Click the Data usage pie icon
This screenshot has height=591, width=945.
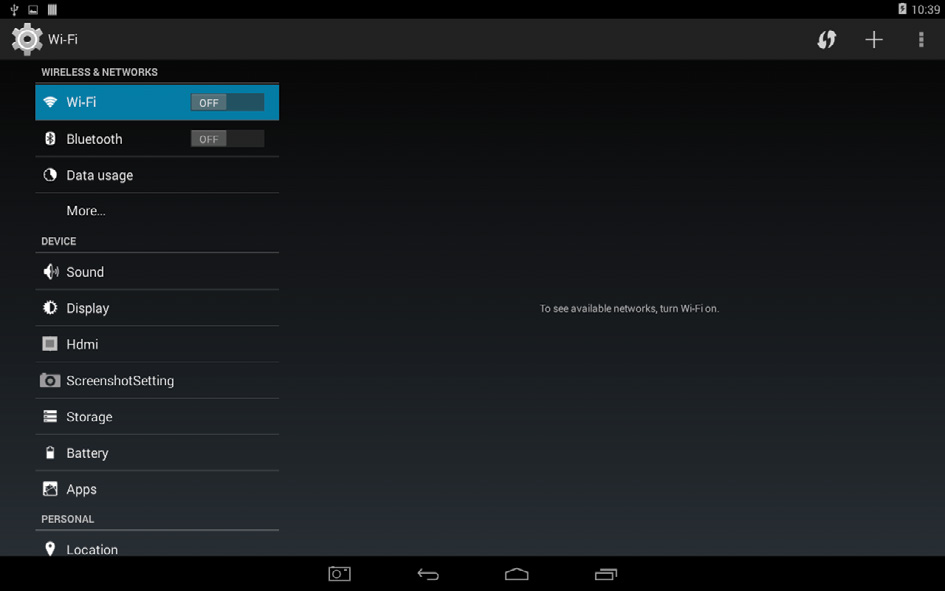pyautogui.click(x=50, y=175)
